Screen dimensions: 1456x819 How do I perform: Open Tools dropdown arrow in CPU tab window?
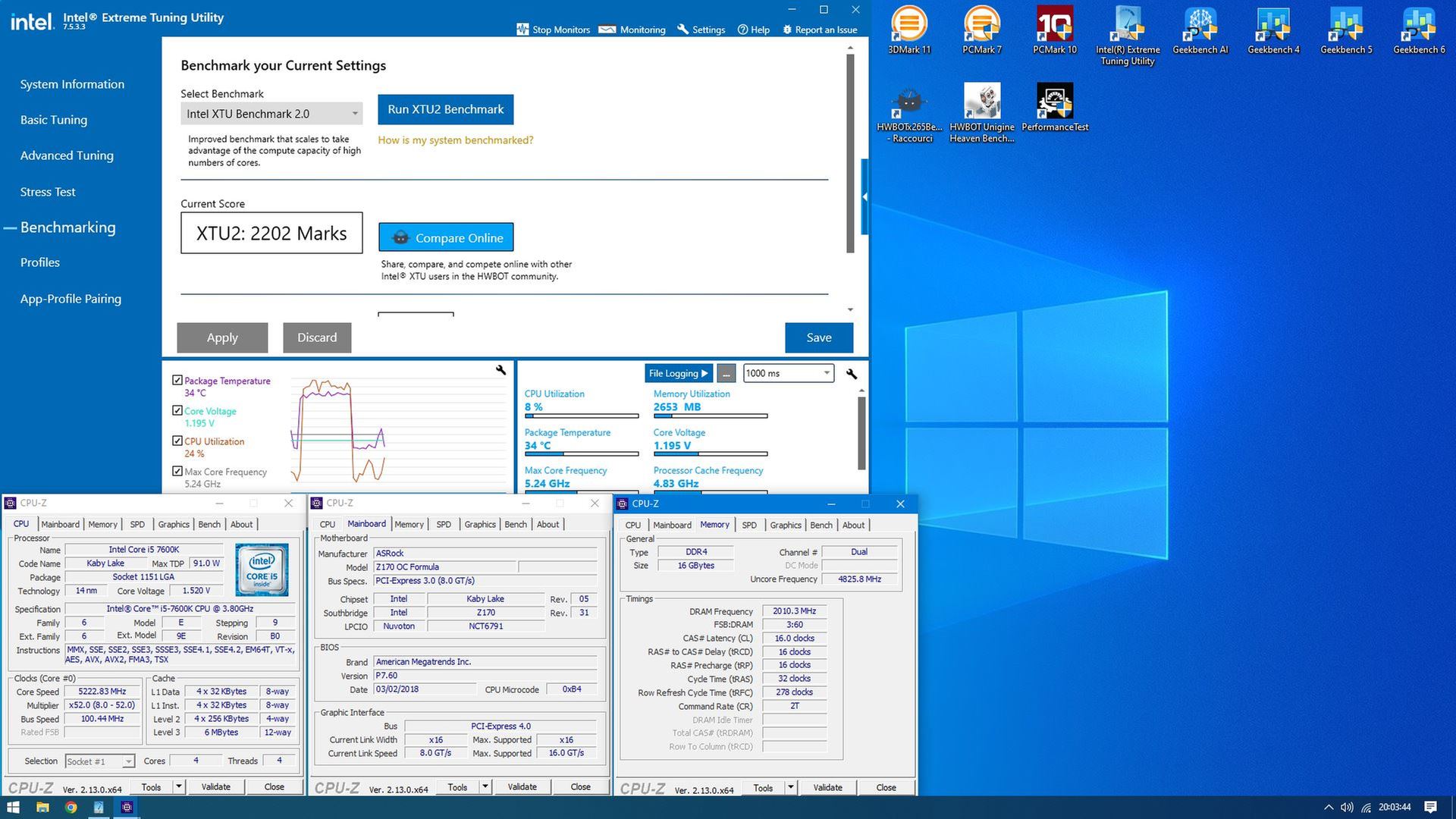tap(179, 787)
